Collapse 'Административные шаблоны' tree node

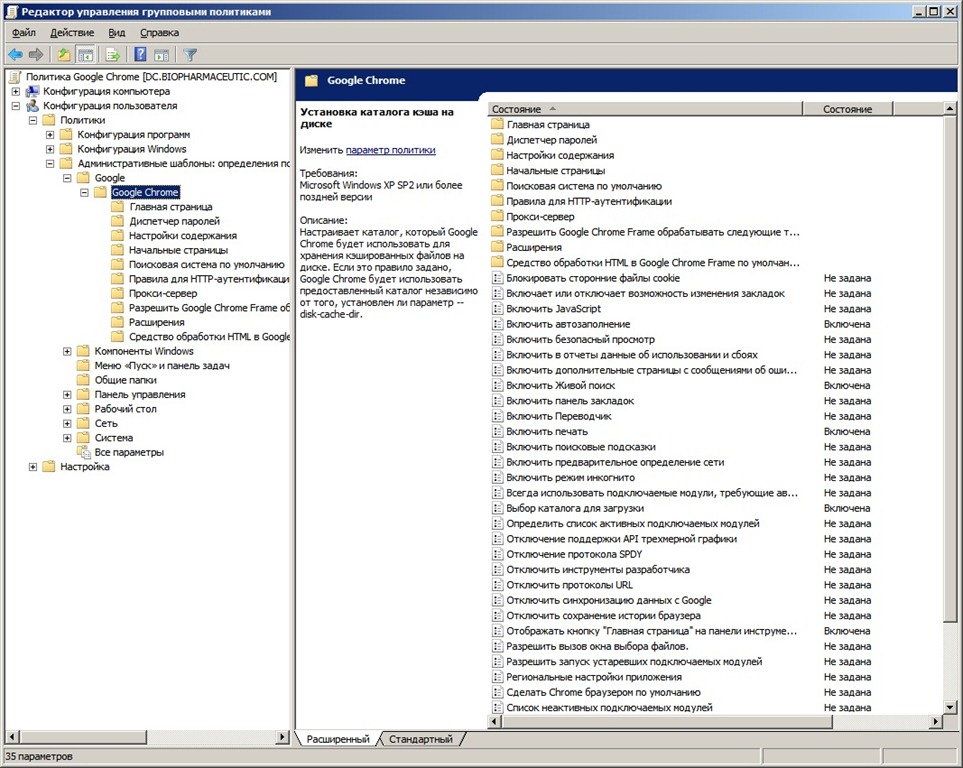pos(50,163)
